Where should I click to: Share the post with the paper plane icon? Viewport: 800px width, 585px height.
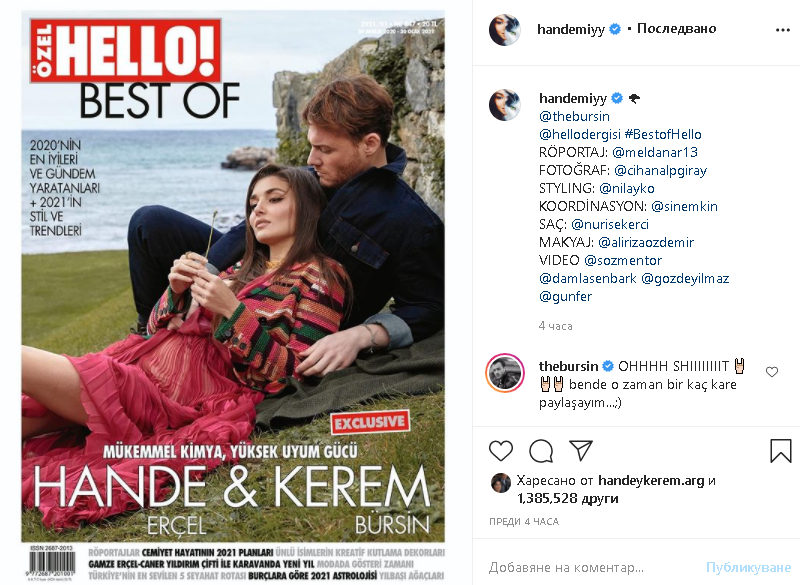(x=581, y=450)
